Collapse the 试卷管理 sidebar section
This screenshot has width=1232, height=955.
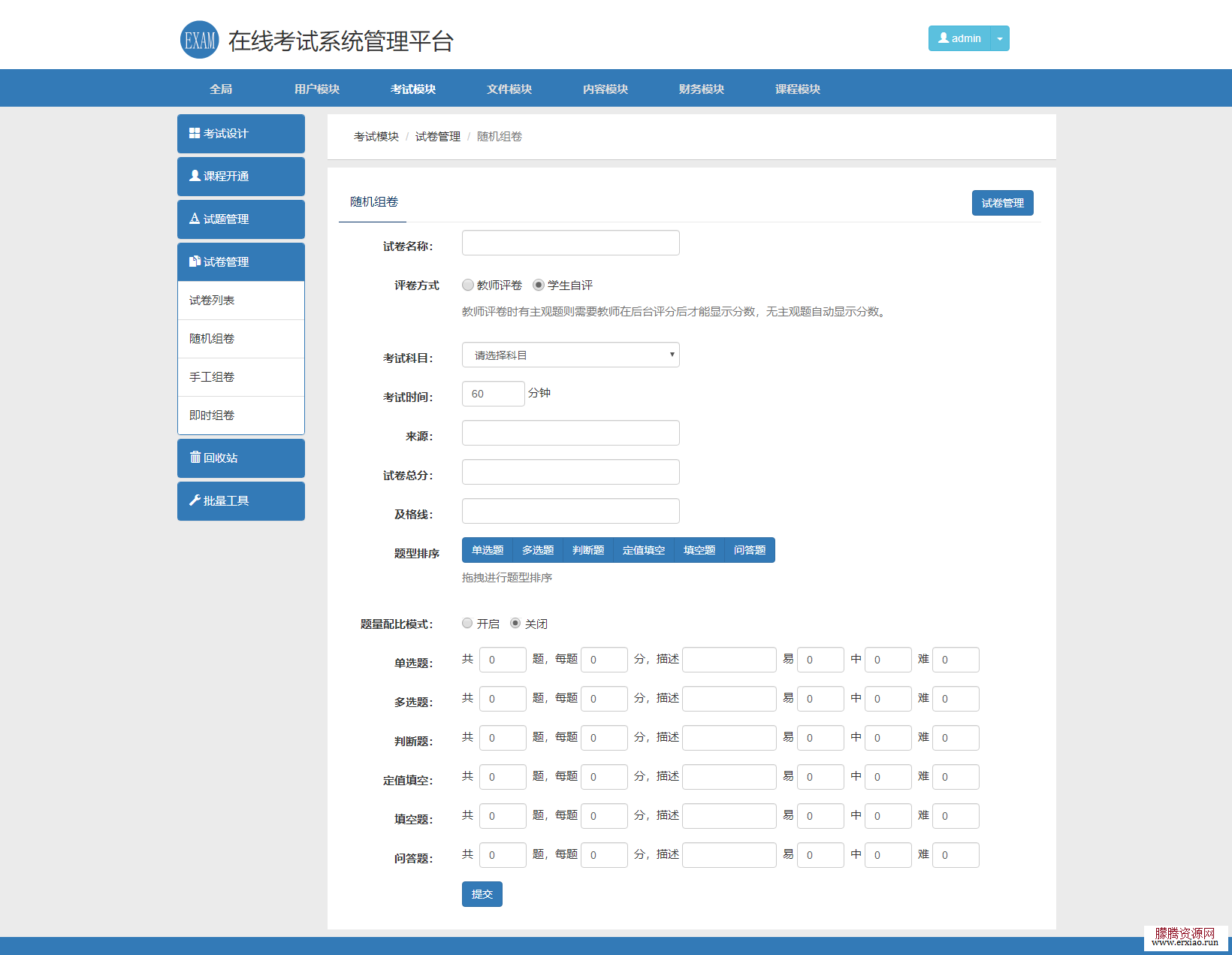click(x=241, y=262)
